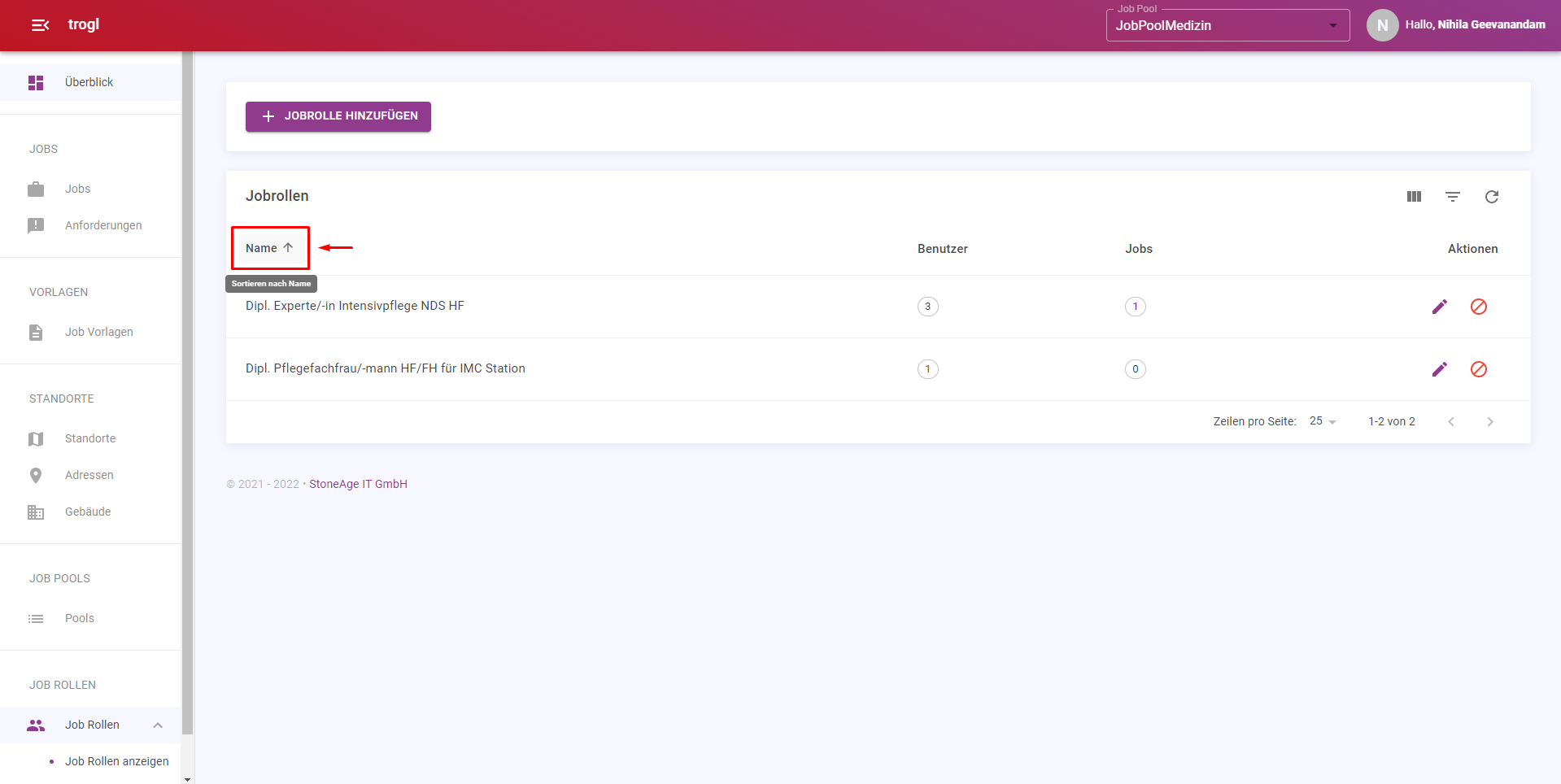Click the Jobs column header
This screenshot has height=784, width=1561.
click(1139, 249)
